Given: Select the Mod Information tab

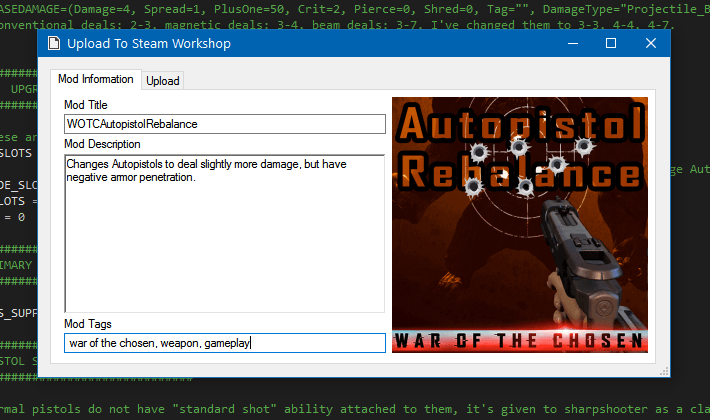Looking at the screenshot, I should [x=96, y=79].
